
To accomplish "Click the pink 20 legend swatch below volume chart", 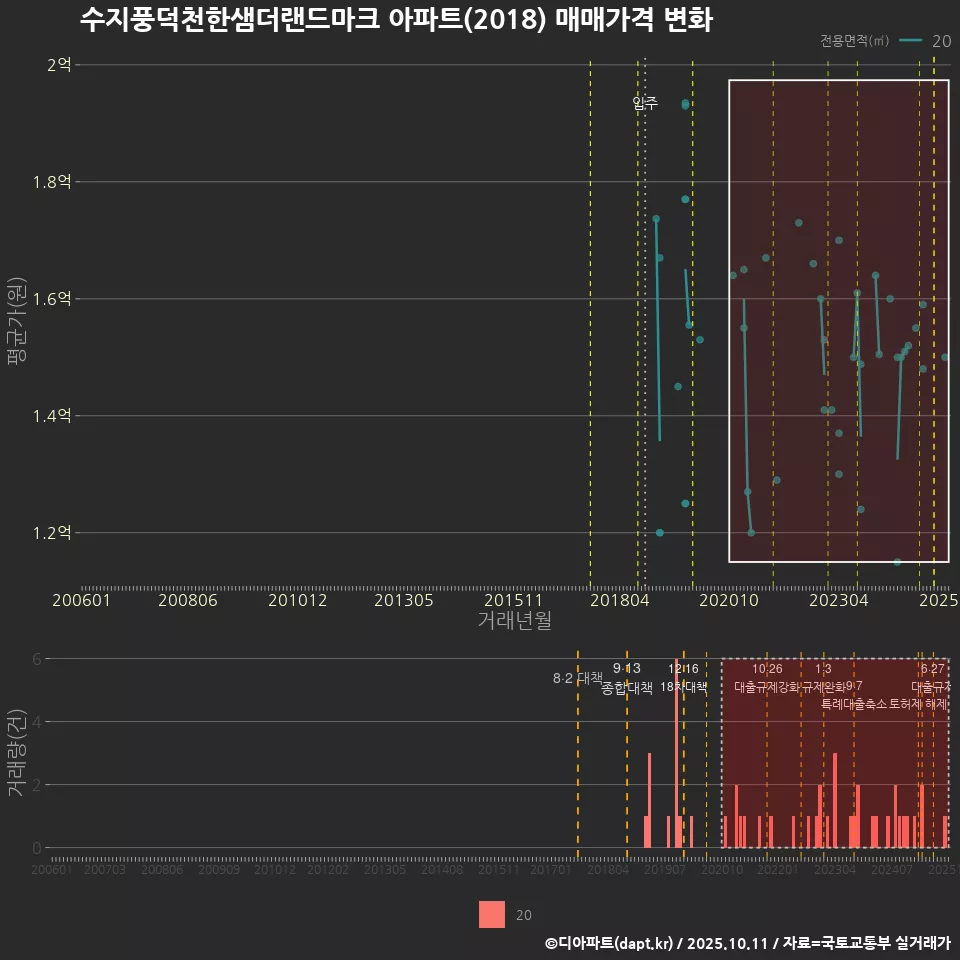I will click(490, 916).
